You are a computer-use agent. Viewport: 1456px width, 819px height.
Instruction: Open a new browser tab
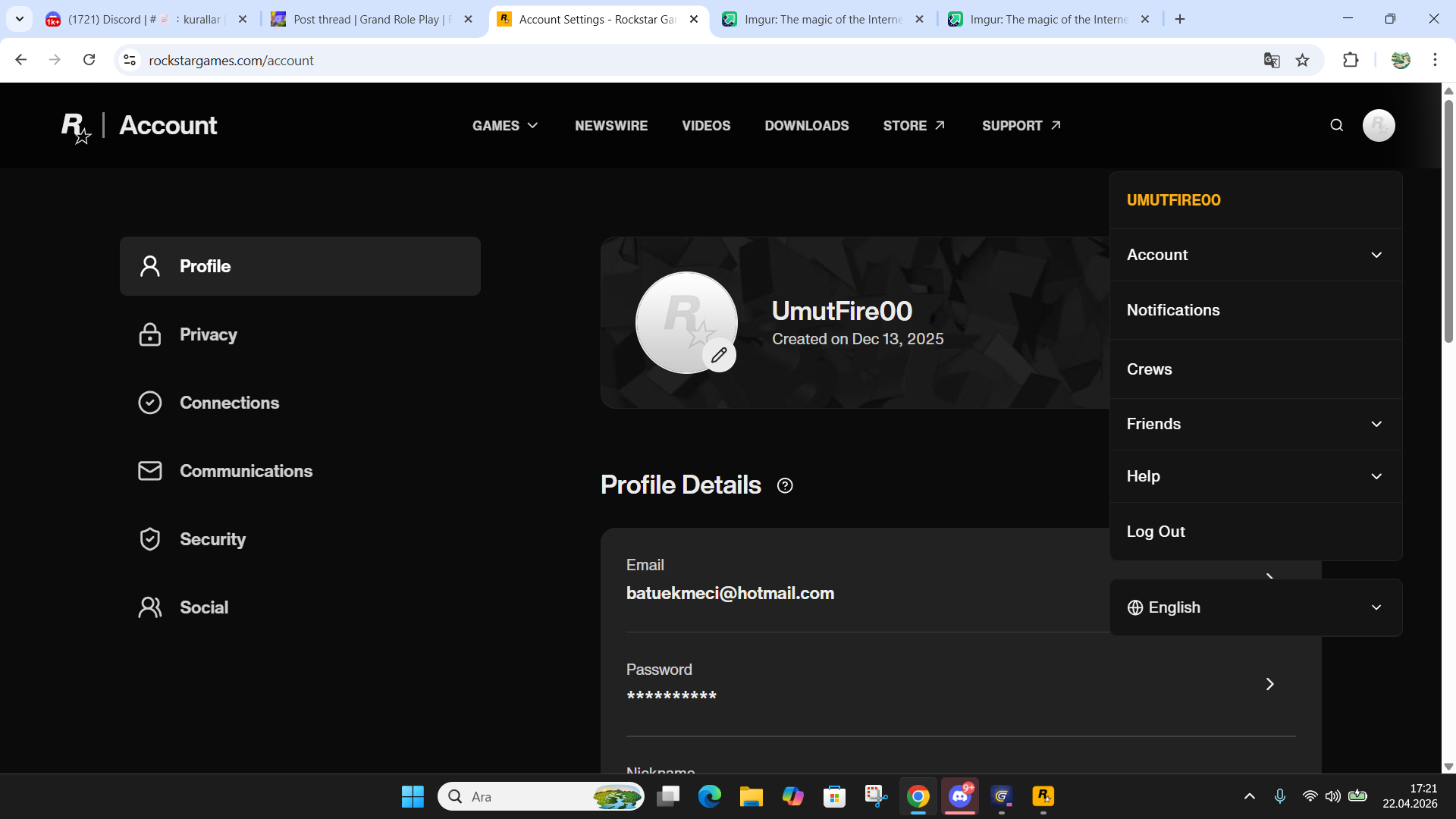[1180, 19]
